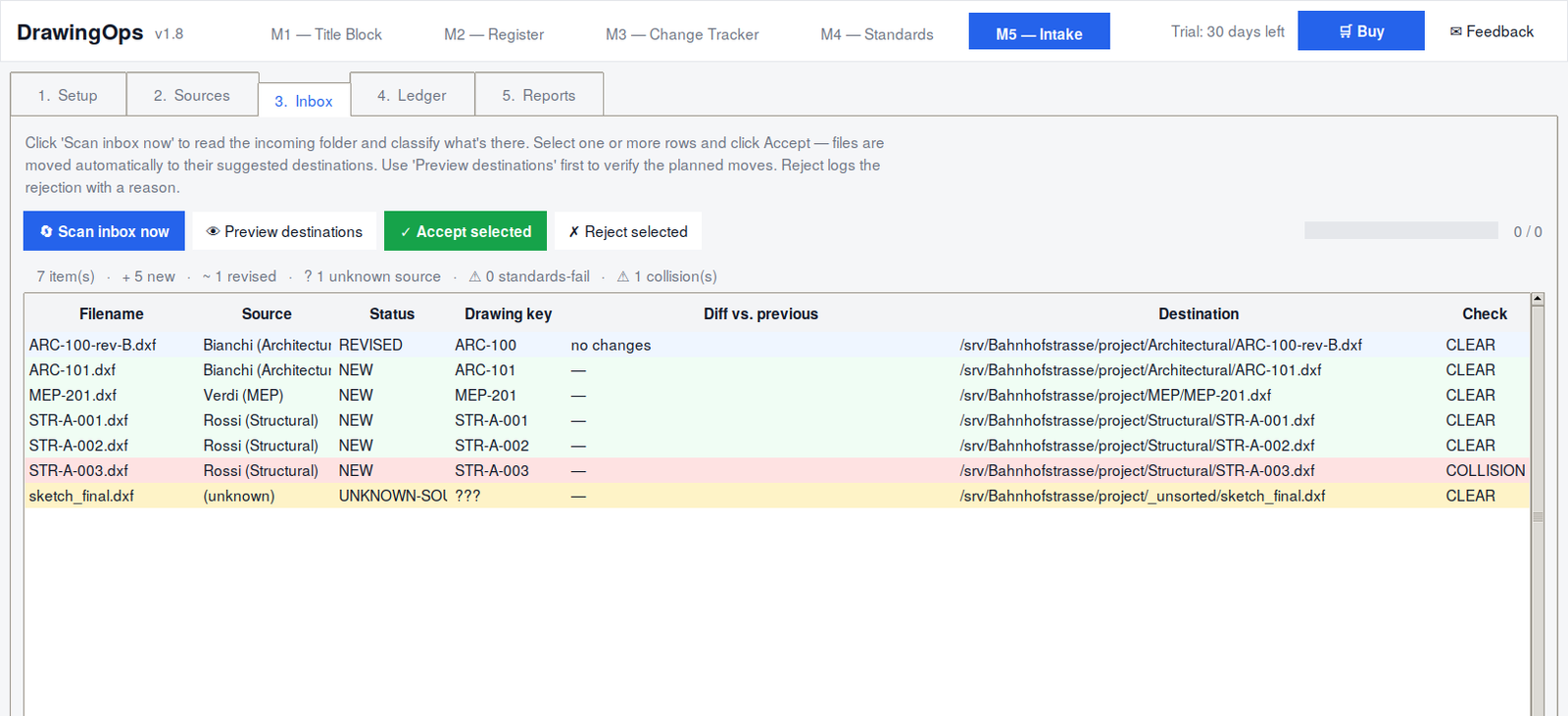Screen dimensions: 1568x716
Task: Go to the 1. Setup tab
Action: point(68,95)
